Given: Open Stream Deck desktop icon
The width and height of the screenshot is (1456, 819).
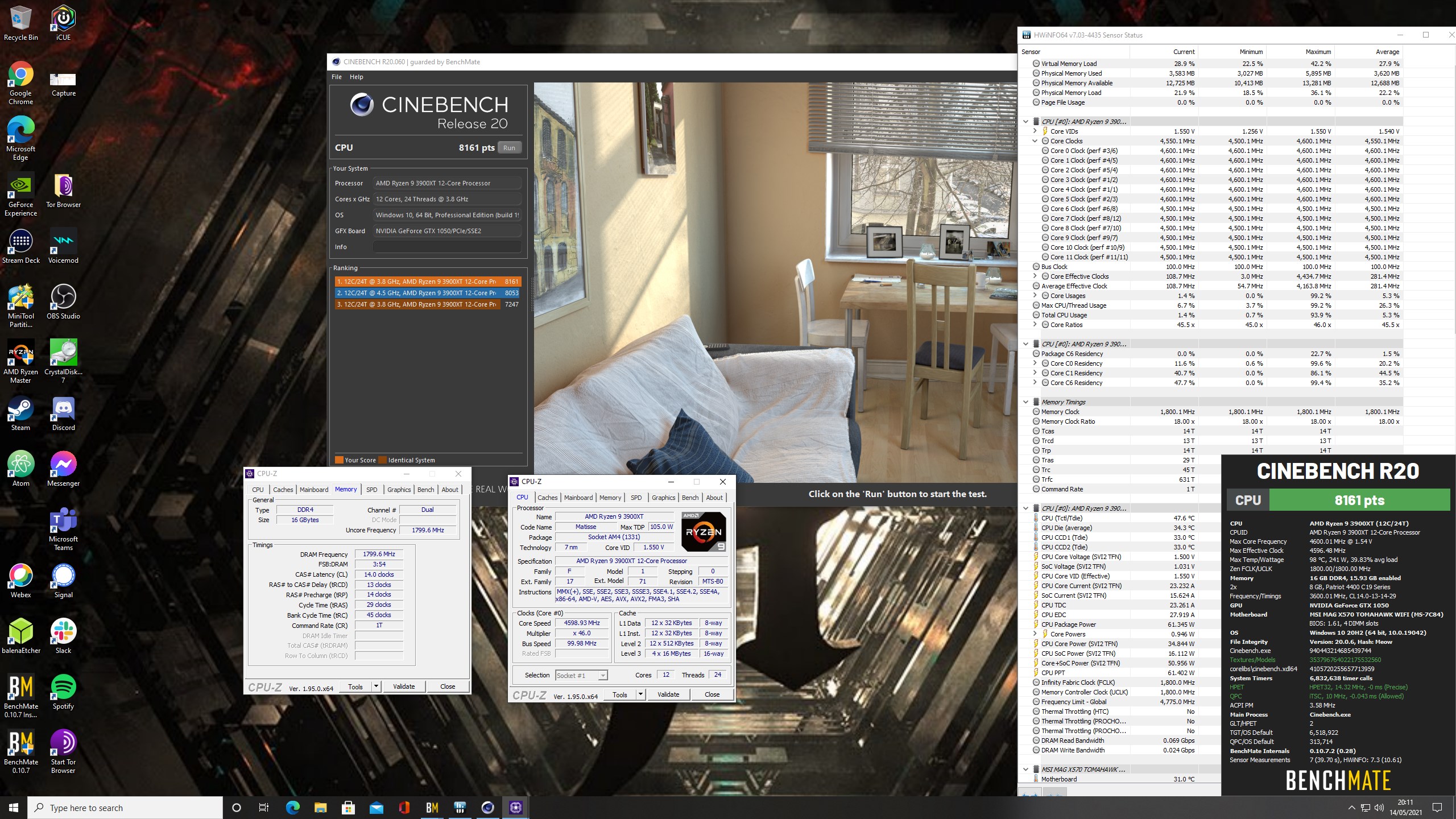Looking at the screenshot, I should coord(21,246).
